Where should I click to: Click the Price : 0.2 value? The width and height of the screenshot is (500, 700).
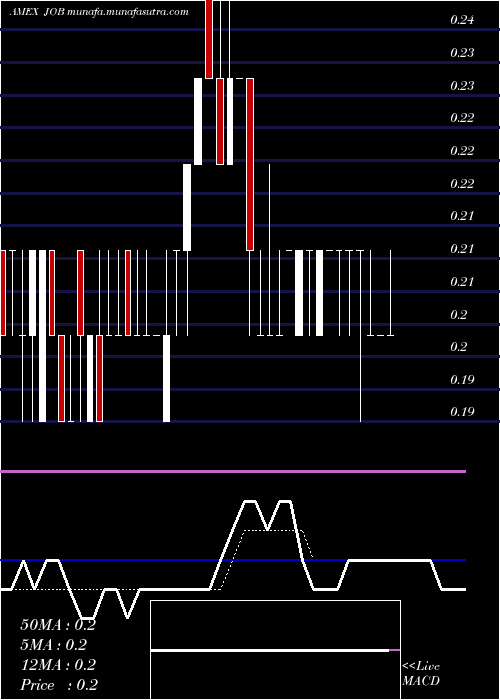[59, 685]
